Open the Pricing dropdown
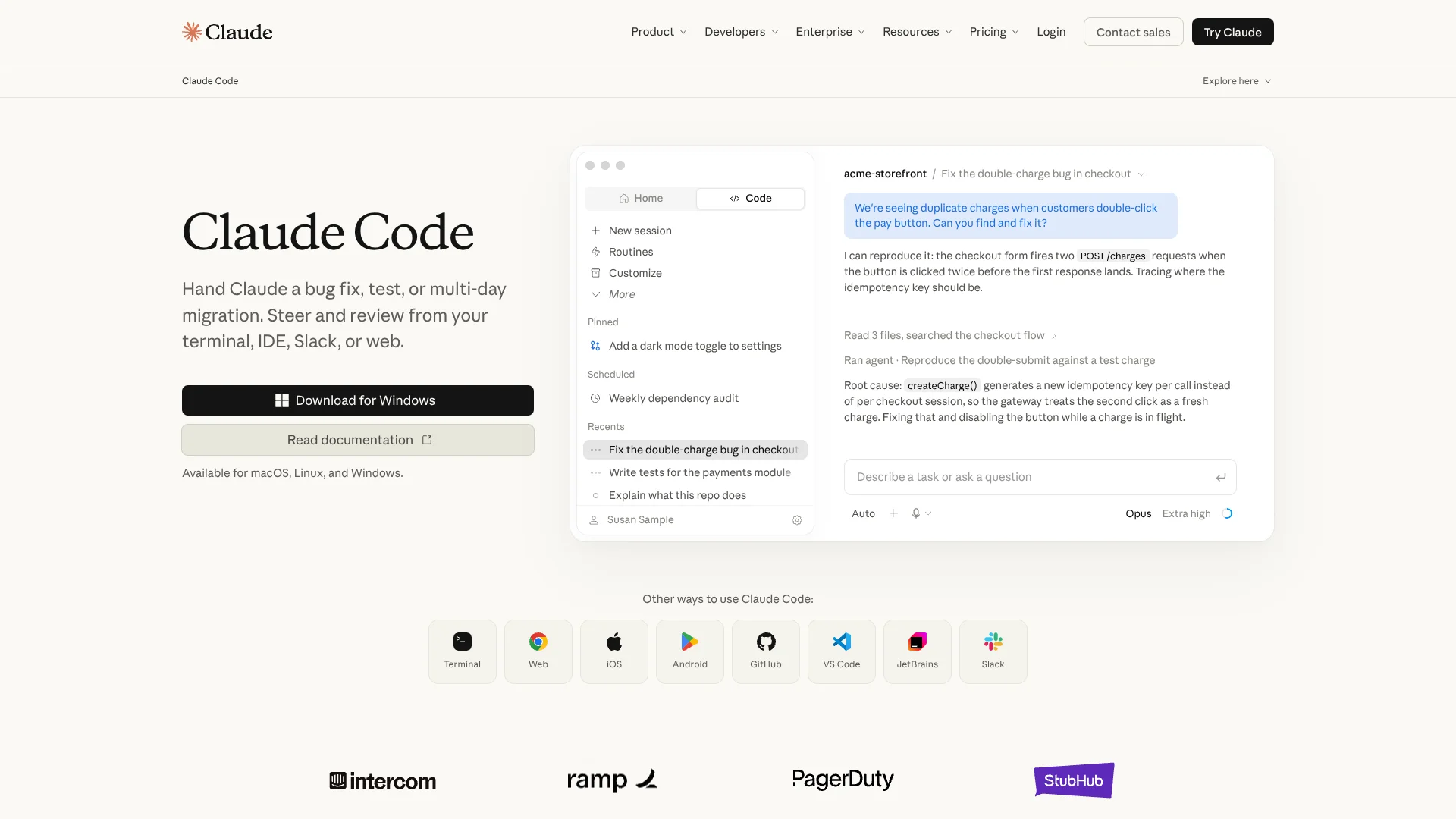 [x=994, y=32]
